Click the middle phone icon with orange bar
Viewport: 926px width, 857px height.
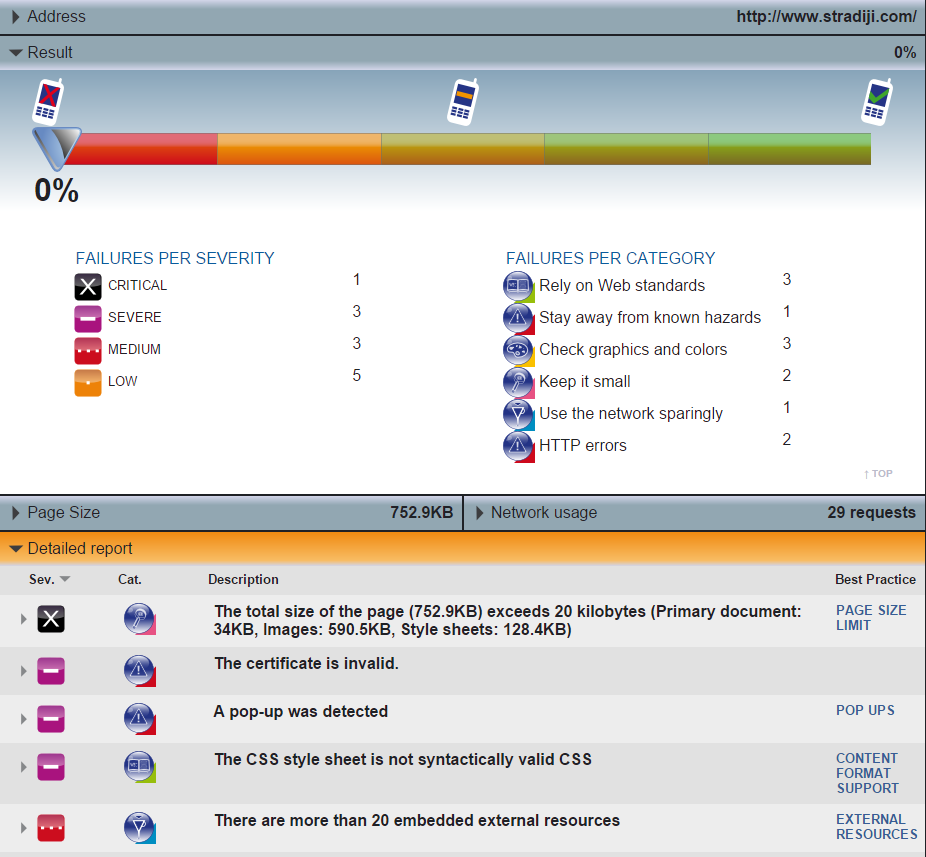click(462, 101)
